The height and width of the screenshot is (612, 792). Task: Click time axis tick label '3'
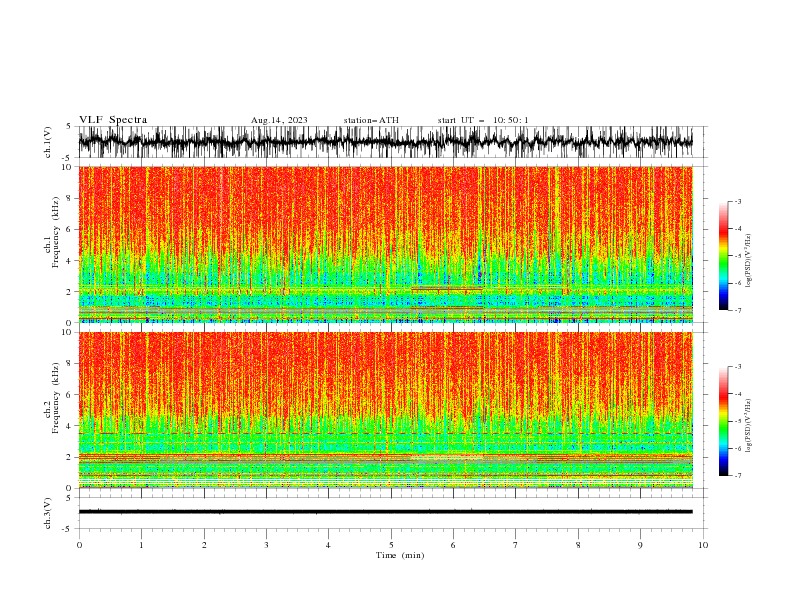pyautogui.click(x=266, y=545)
